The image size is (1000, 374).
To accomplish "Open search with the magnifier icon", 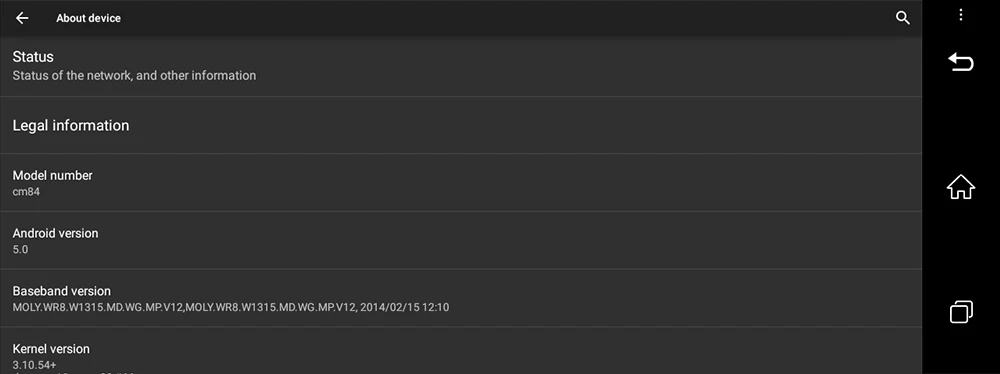I will click(902, 18).
